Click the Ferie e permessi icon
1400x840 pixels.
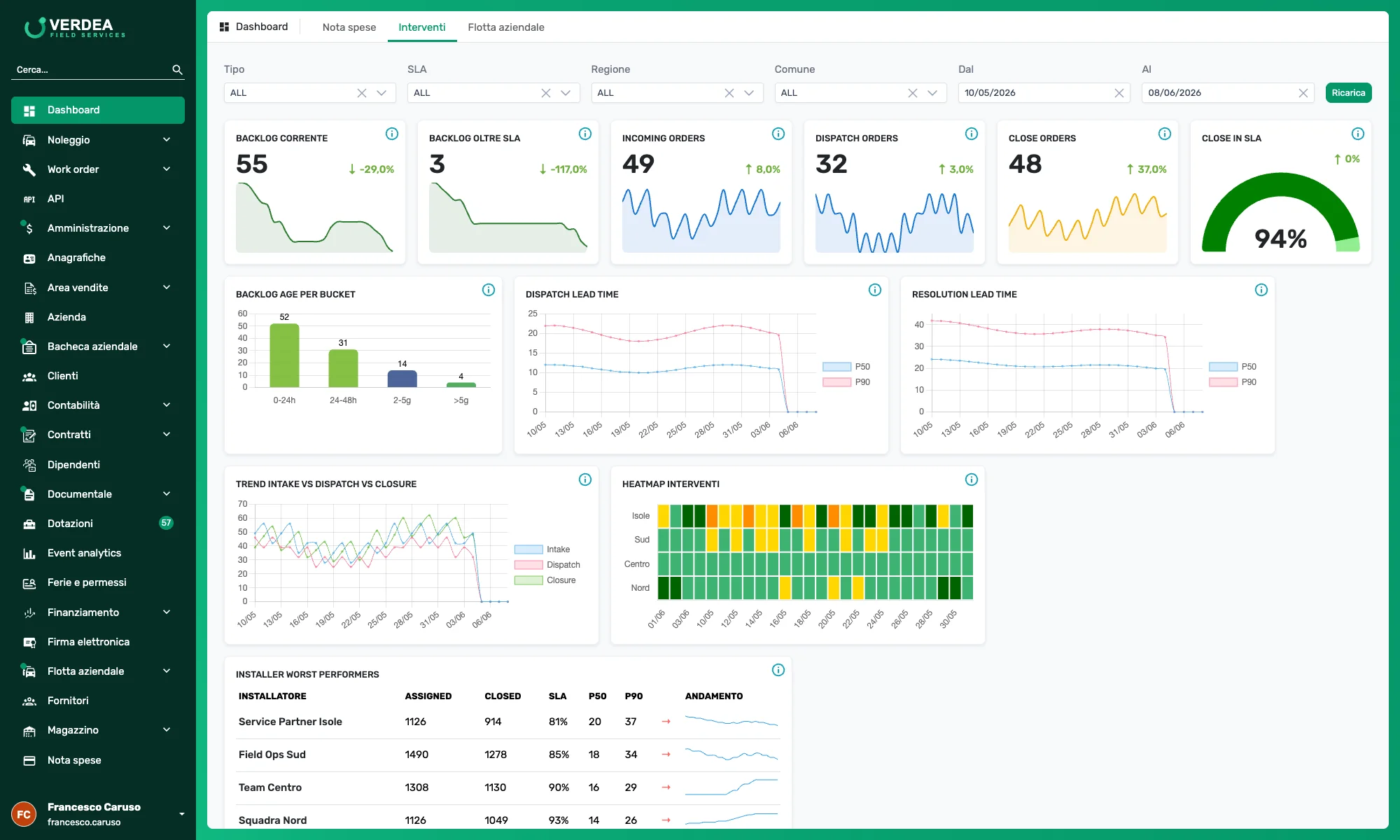29,583
